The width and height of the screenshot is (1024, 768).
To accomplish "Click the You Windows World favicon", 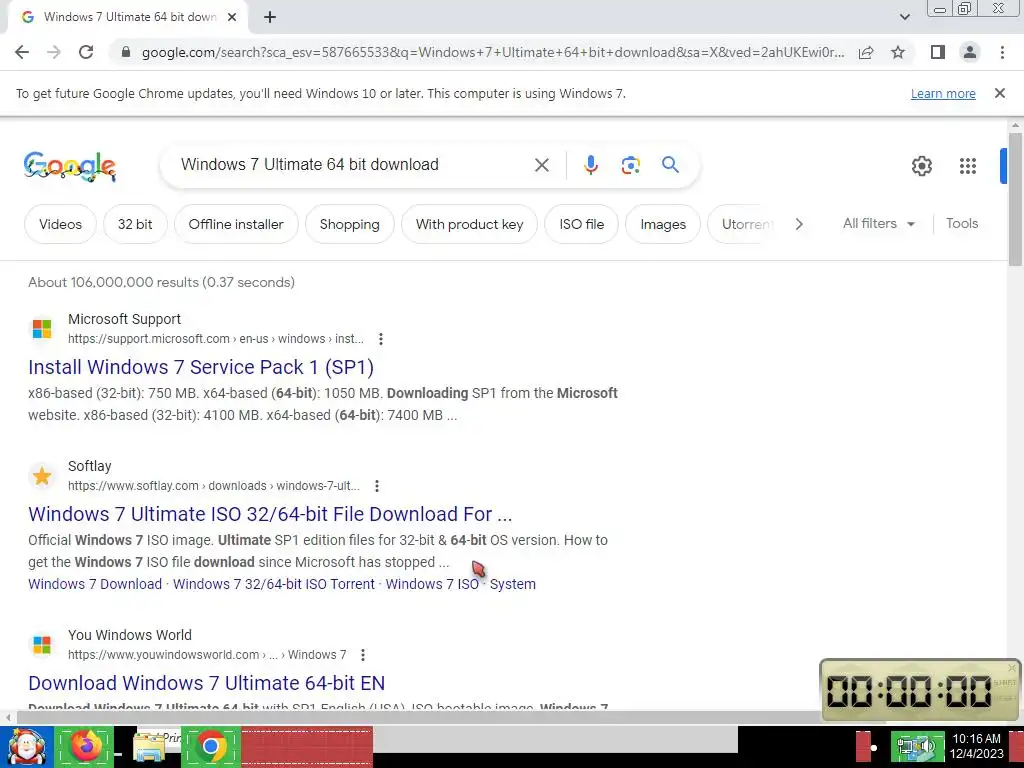I will click(42, 645).
